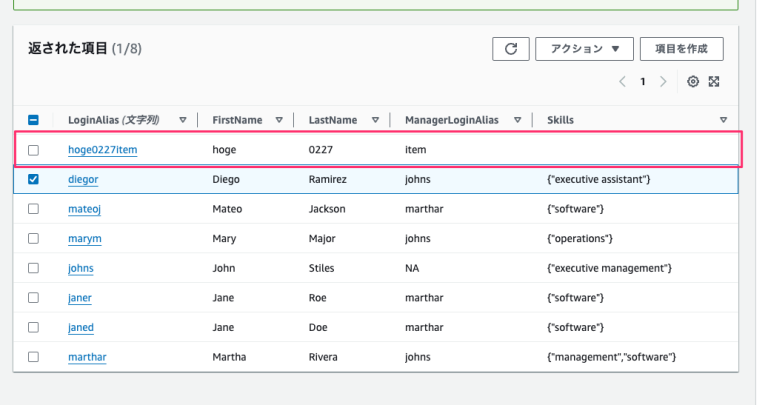Click the Mateo first name cell

(227, 209)
